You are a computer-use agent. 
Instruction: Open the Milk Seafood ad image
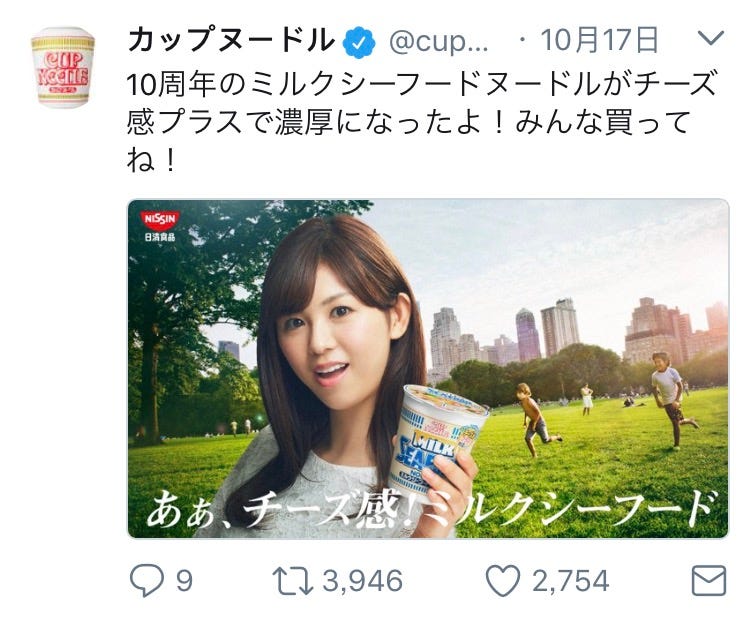pos(428,368)
